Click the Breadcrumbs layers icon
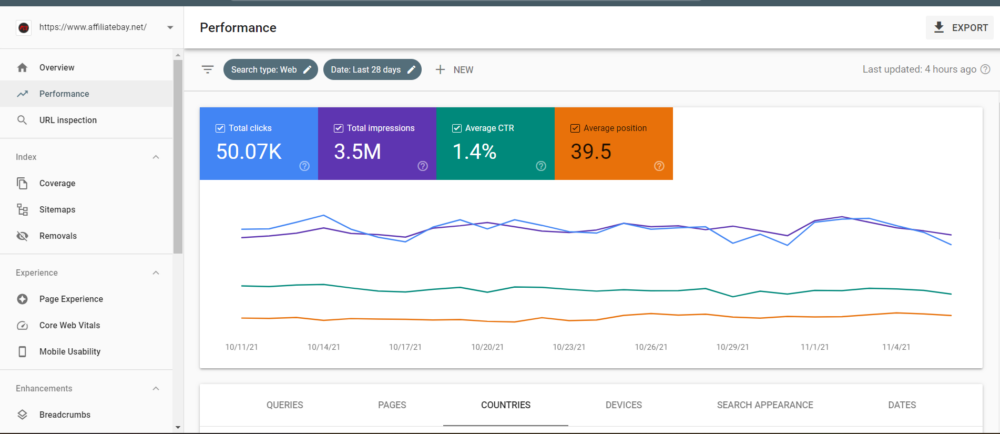 tap(22, 415)
